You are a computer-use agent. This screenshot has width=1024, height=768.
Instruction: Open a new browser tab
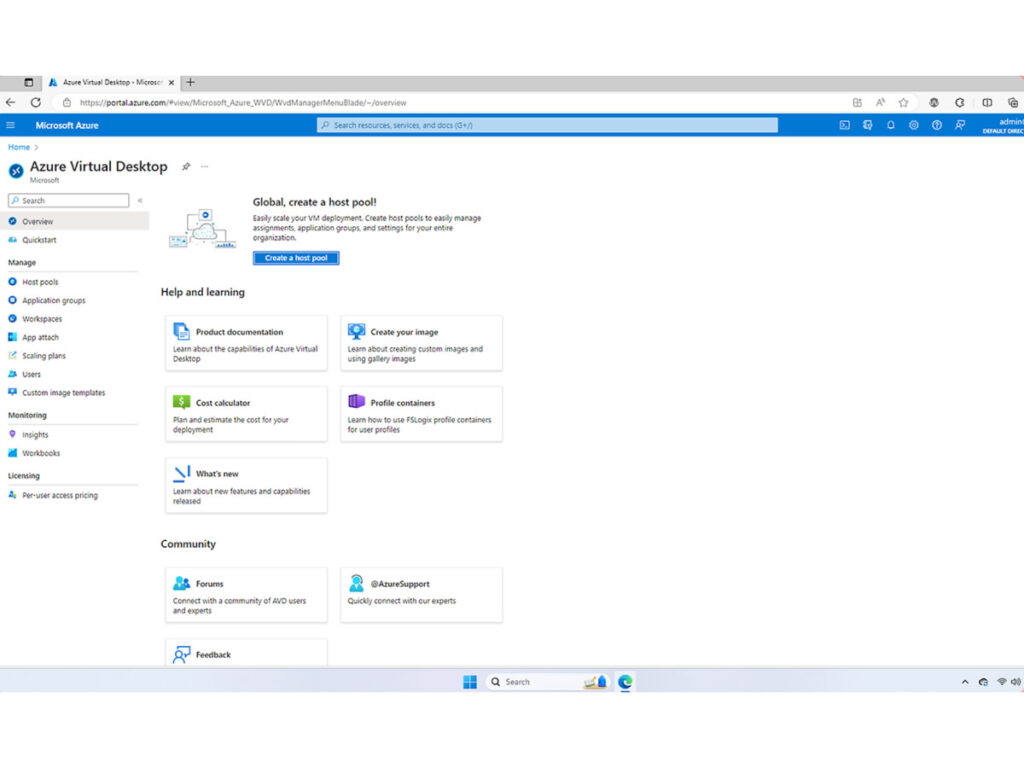click(x=191, y=82)
